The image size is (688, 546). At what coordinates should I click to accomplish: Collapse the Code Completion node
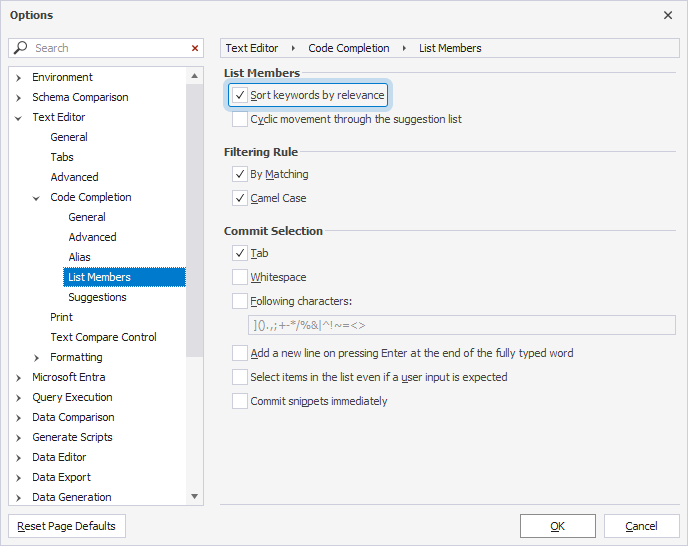click(37, 197)
